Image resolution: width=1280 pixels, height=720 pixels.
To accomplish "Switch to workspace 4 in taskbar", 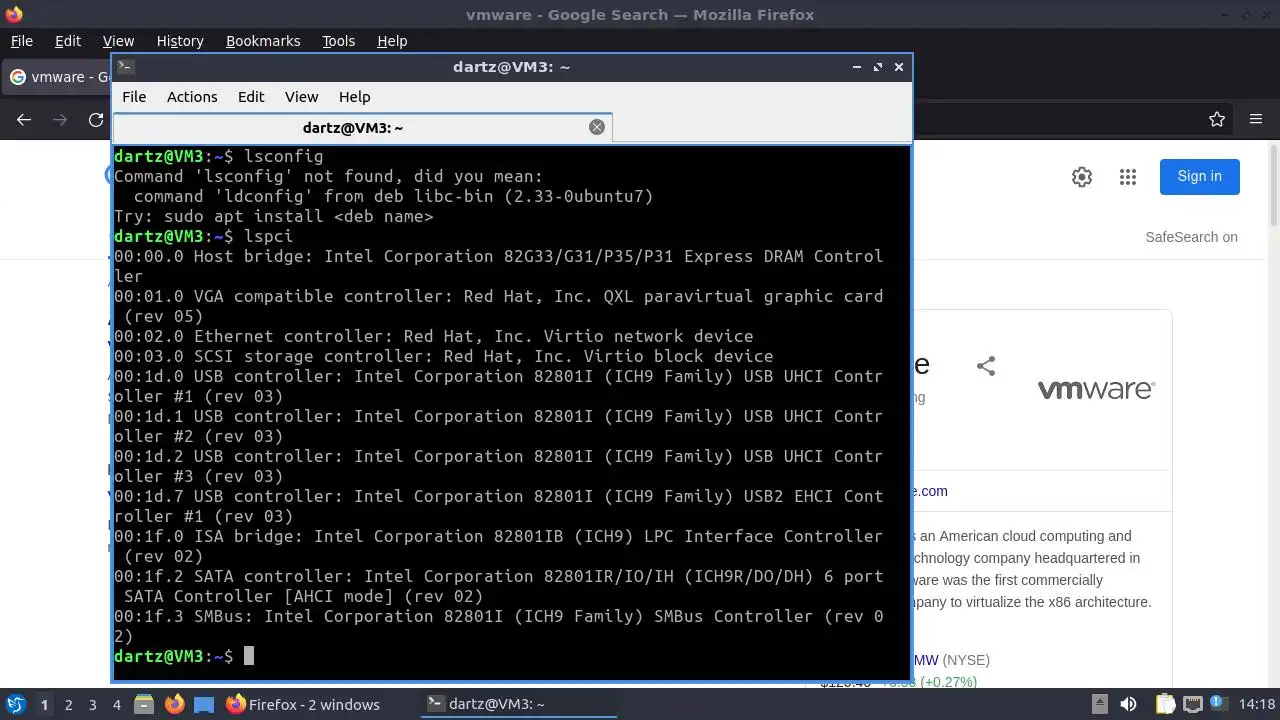I will [116, 704].
